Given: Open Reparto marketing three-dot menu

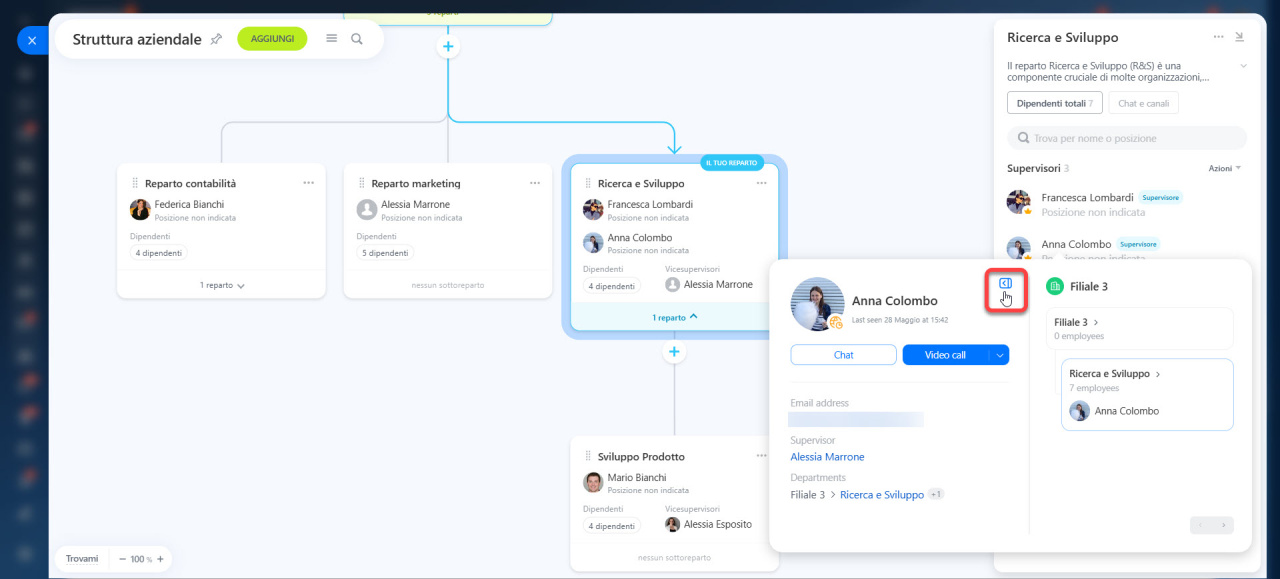Looking at the screenshot, I should click(x=535, y=183).
